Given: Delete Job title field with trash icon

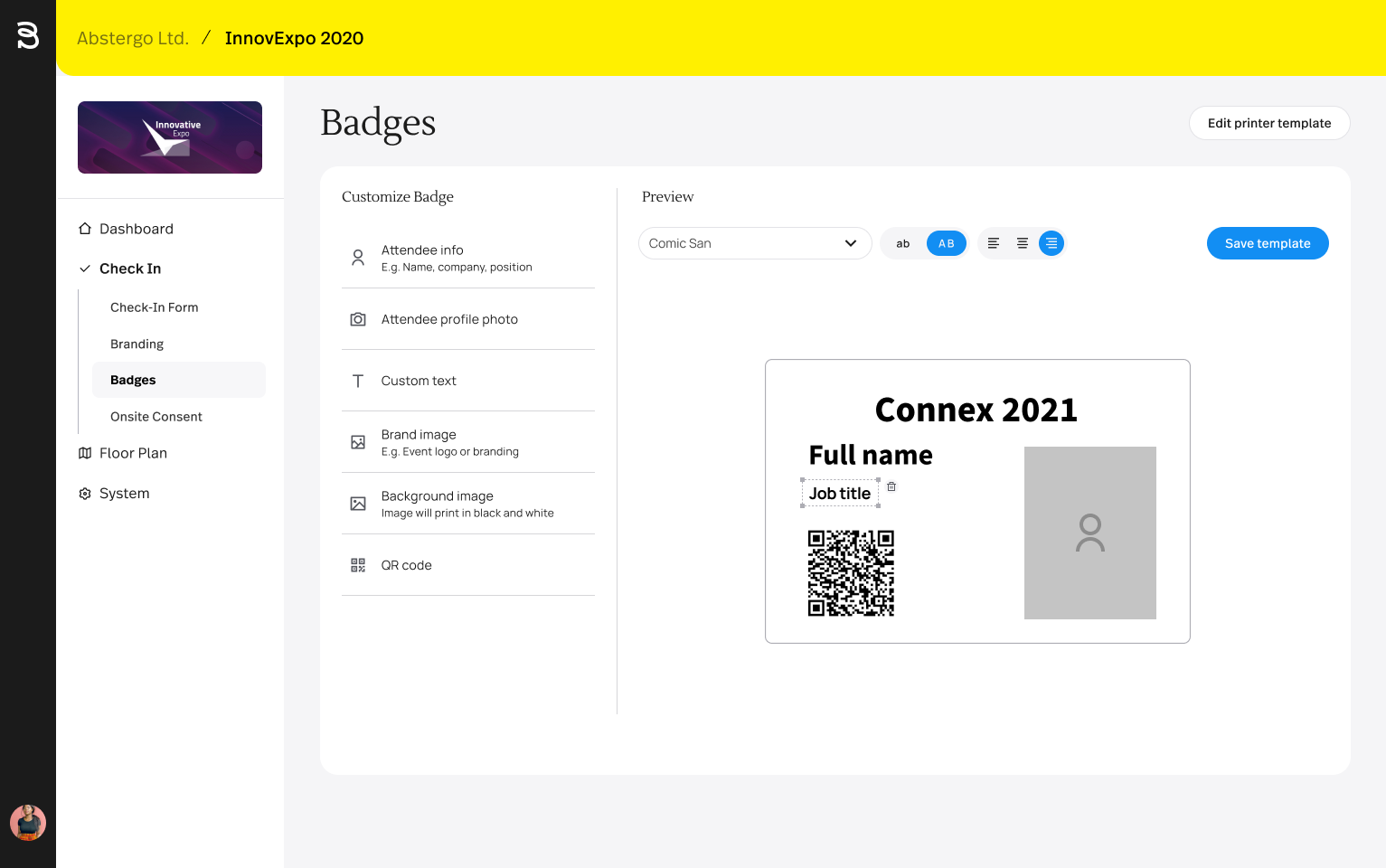Looking at the screenshot, I should click(x=891, y=486).
